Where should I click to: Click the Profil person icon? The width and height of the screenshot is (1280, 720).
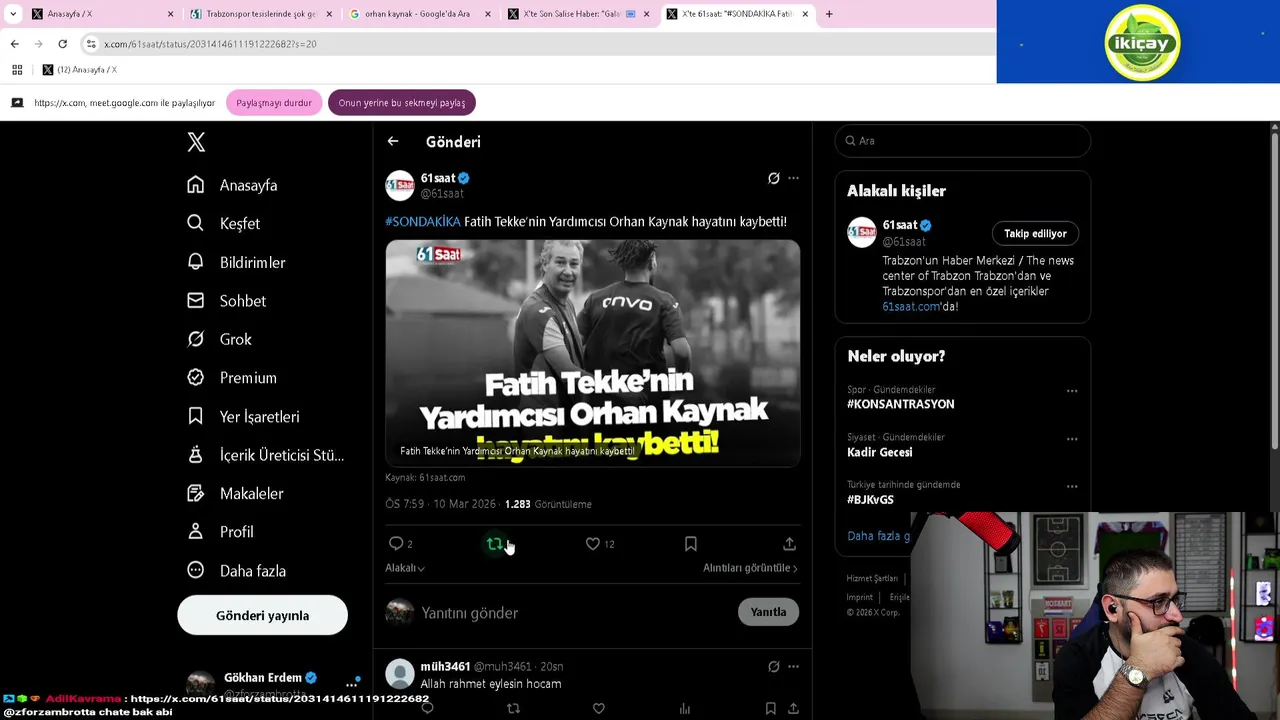click(x=196, y=532)
